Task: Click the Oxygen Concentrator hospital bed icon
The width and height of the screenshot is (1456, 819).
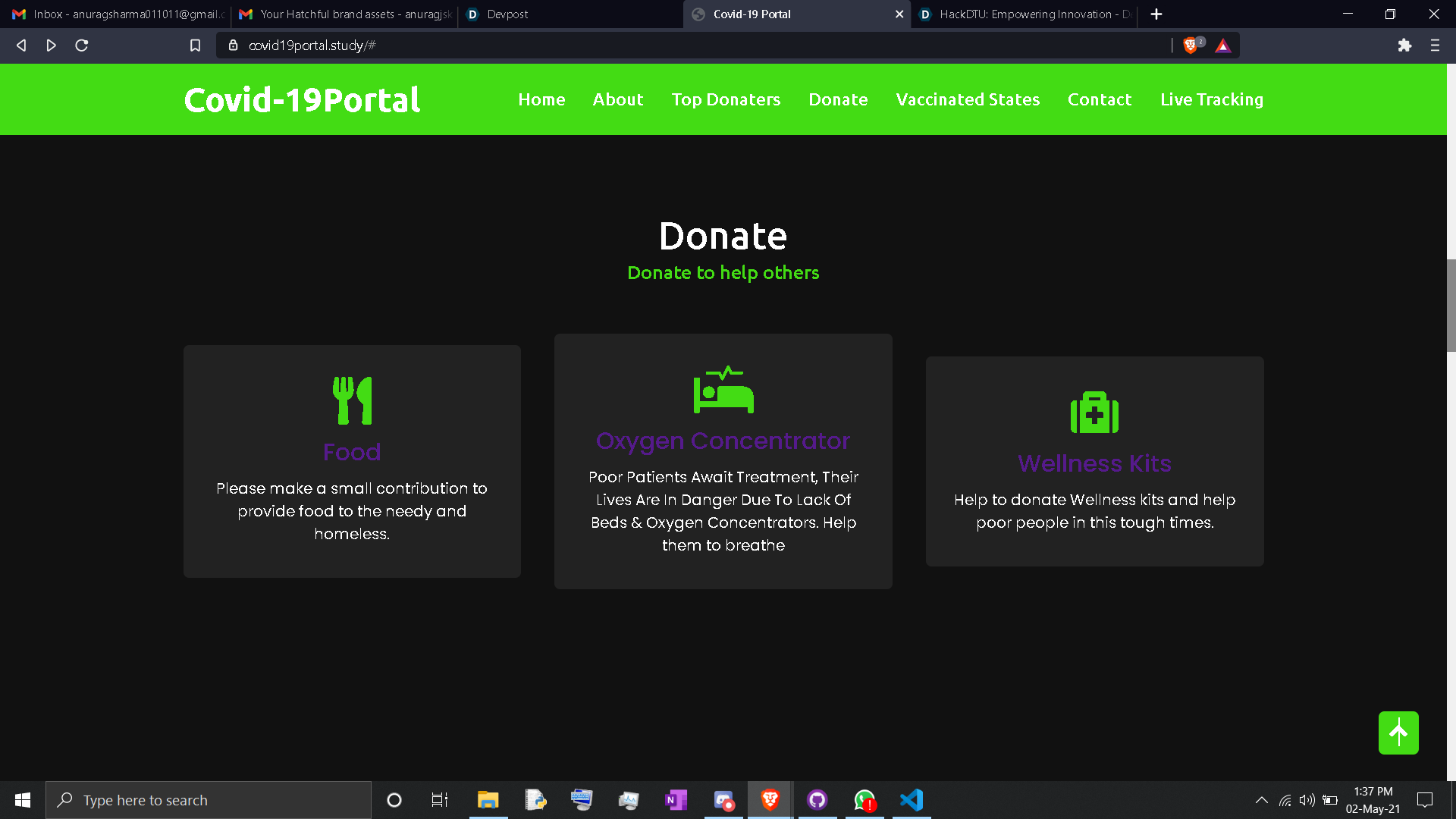Action: tap(723, 390)
